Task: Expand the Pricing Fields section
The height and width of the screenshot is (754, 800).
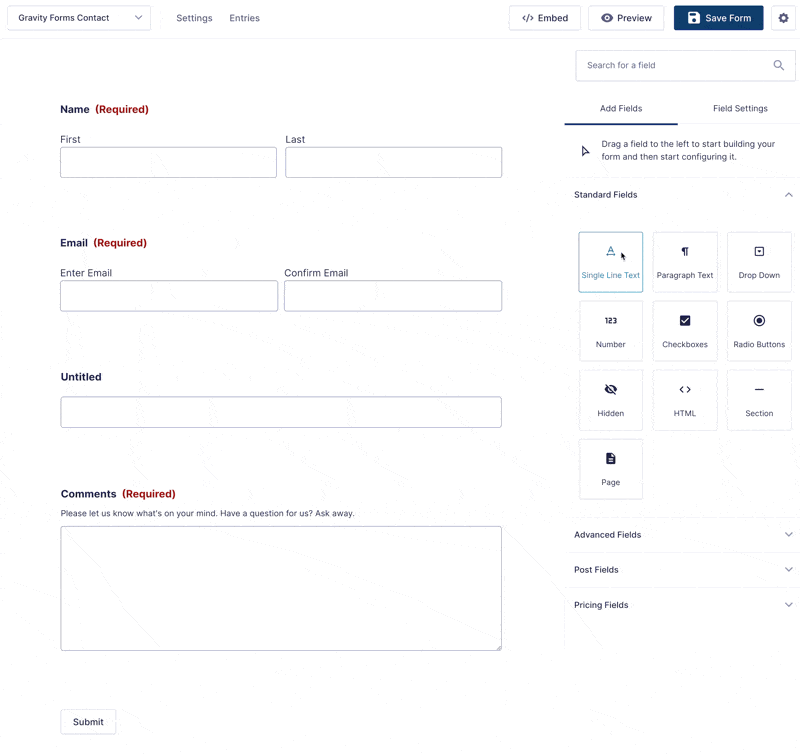Action: pyautogui.click(x=683, y=605)
